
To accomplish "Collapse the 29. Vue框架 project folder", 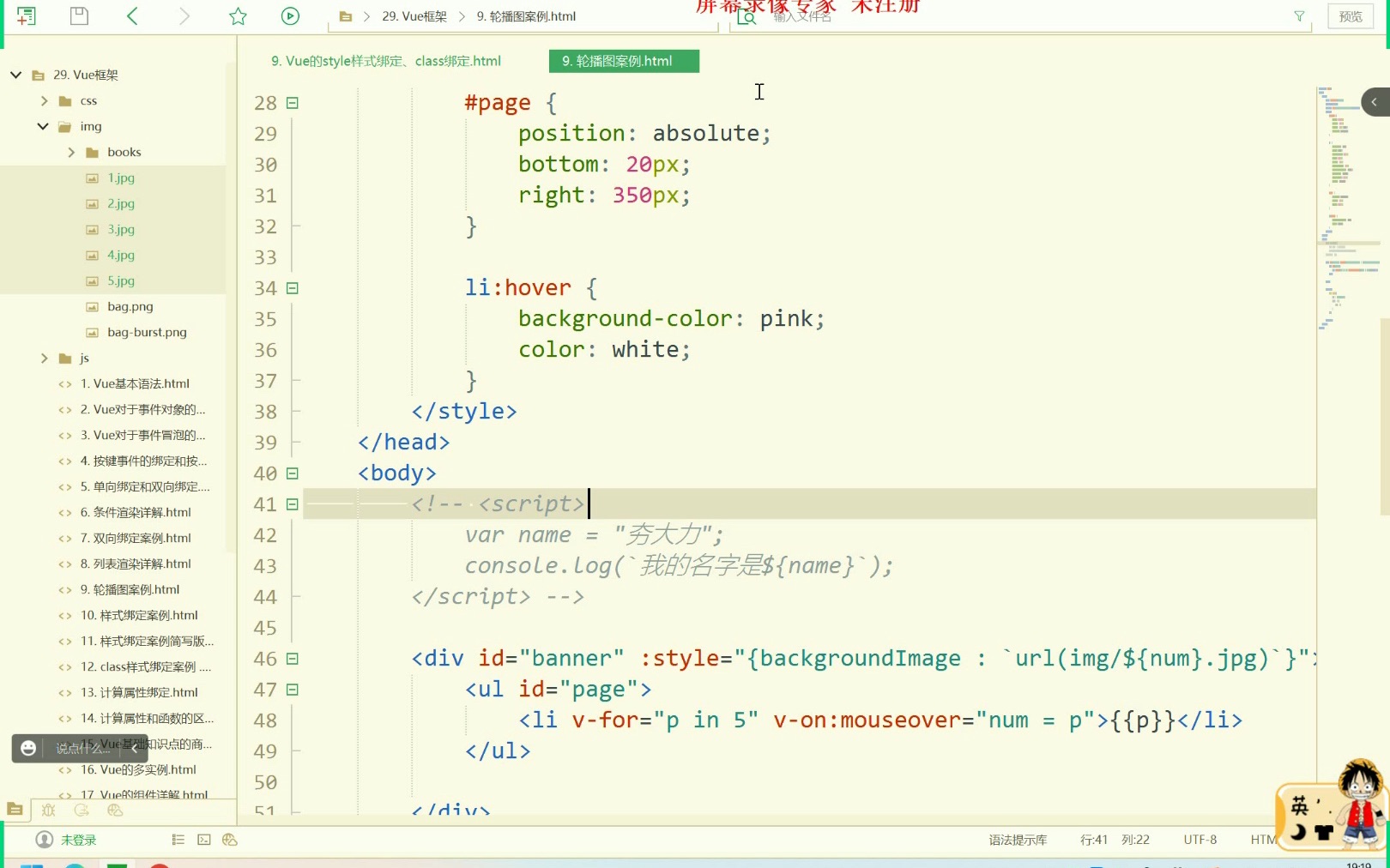I will point(15,75).
